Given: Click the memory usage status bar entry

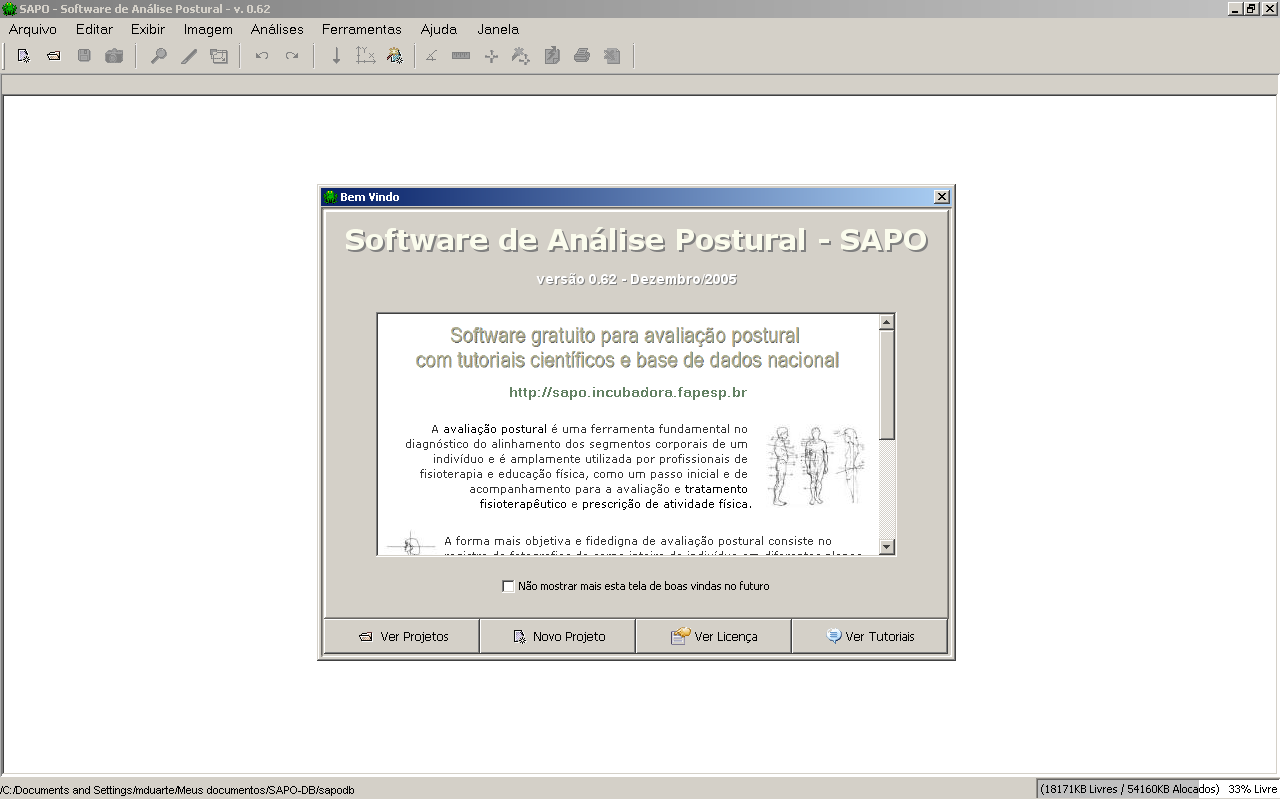Looking at the screenshot, I should click(x=1130, y=789).
